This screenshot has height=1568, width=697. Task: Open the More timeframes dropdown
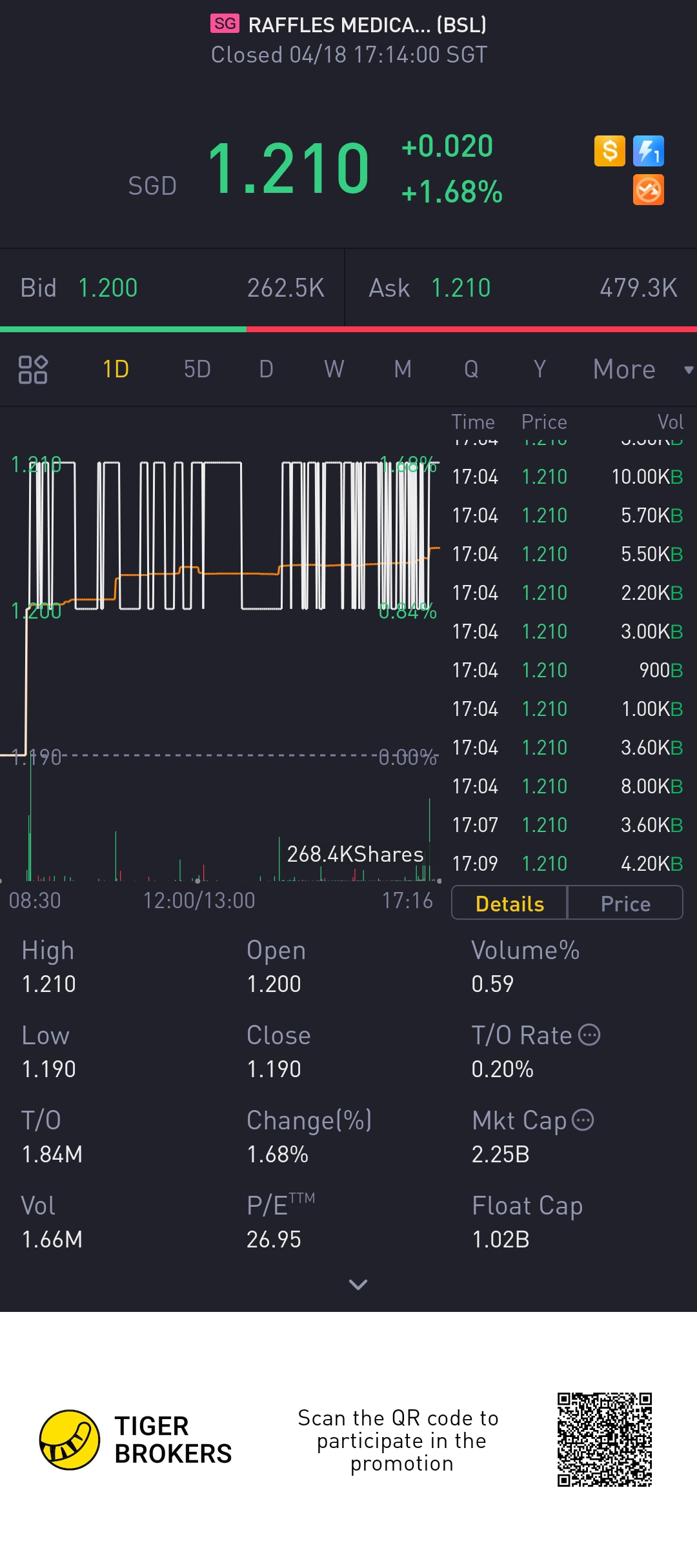pos(643,370)
